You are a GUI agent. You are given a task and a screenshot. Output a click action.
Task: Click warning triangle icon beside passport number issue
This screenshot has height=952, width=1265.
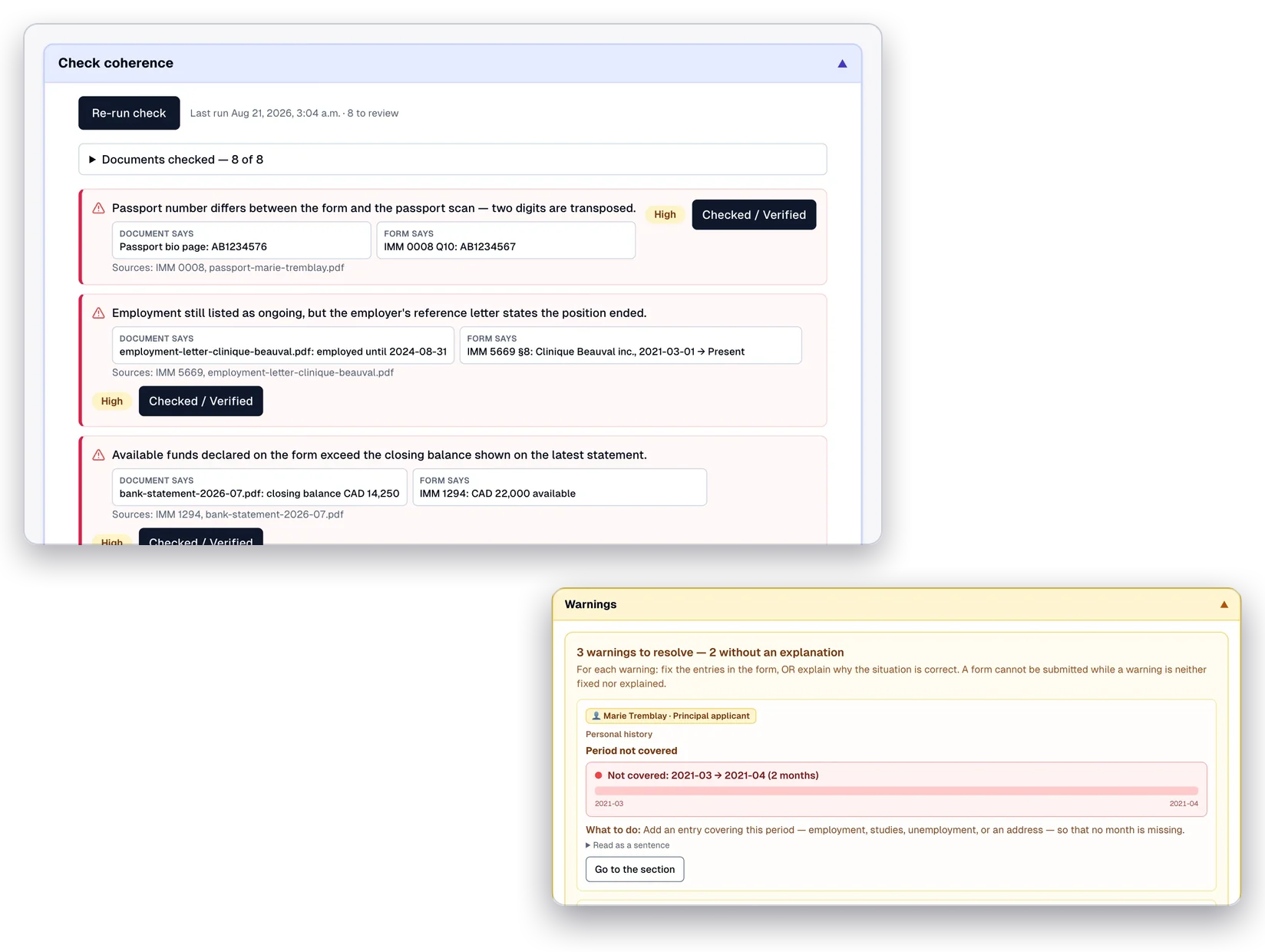point(98,208)
